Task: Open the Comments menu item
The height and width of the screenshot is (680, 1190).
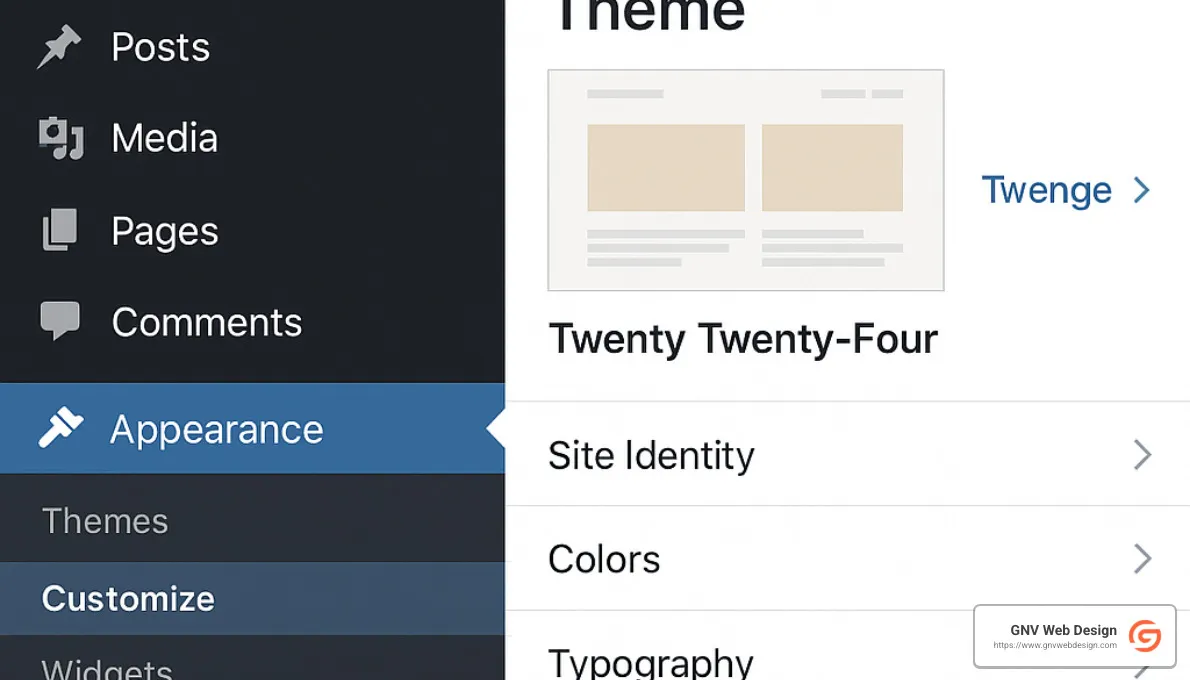Action: 207,322
